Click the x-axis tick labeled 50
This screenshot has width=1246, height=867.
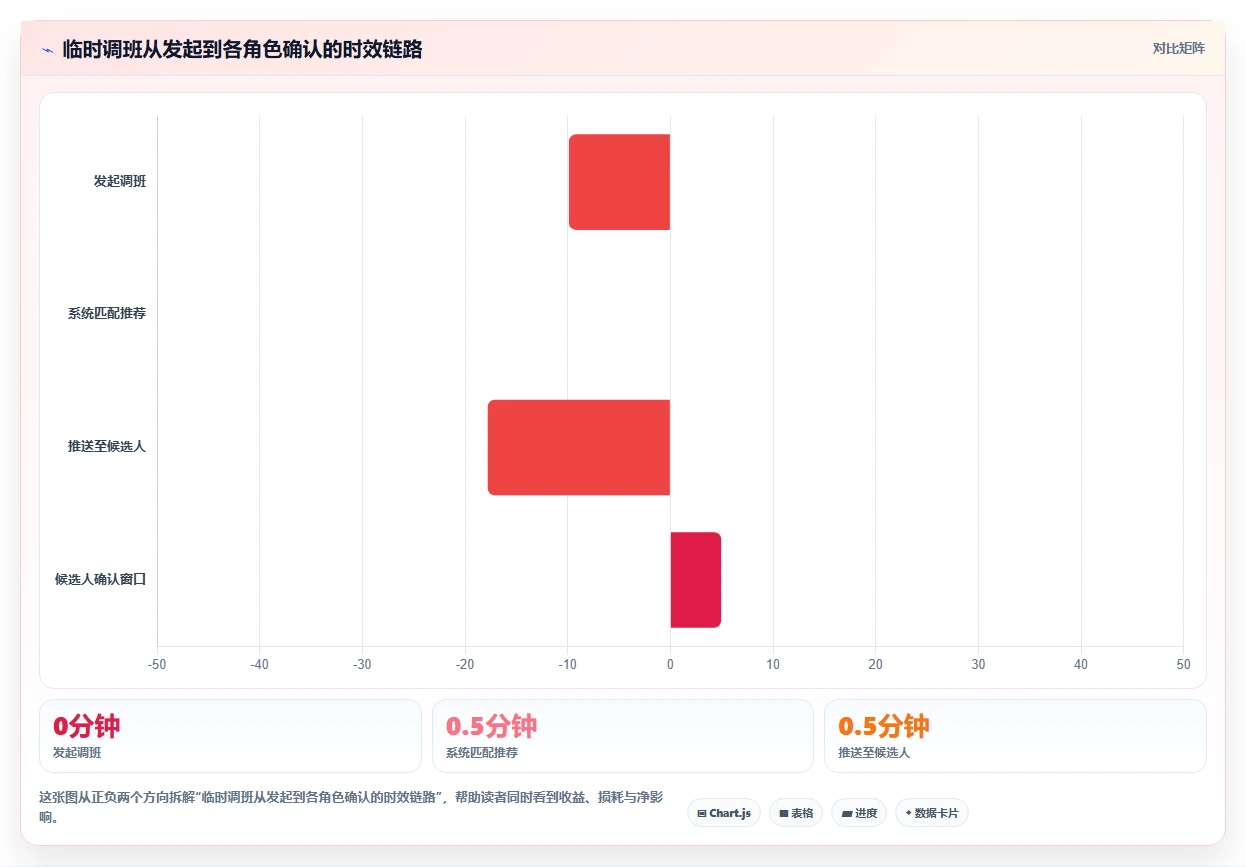tap(1183, 665)
